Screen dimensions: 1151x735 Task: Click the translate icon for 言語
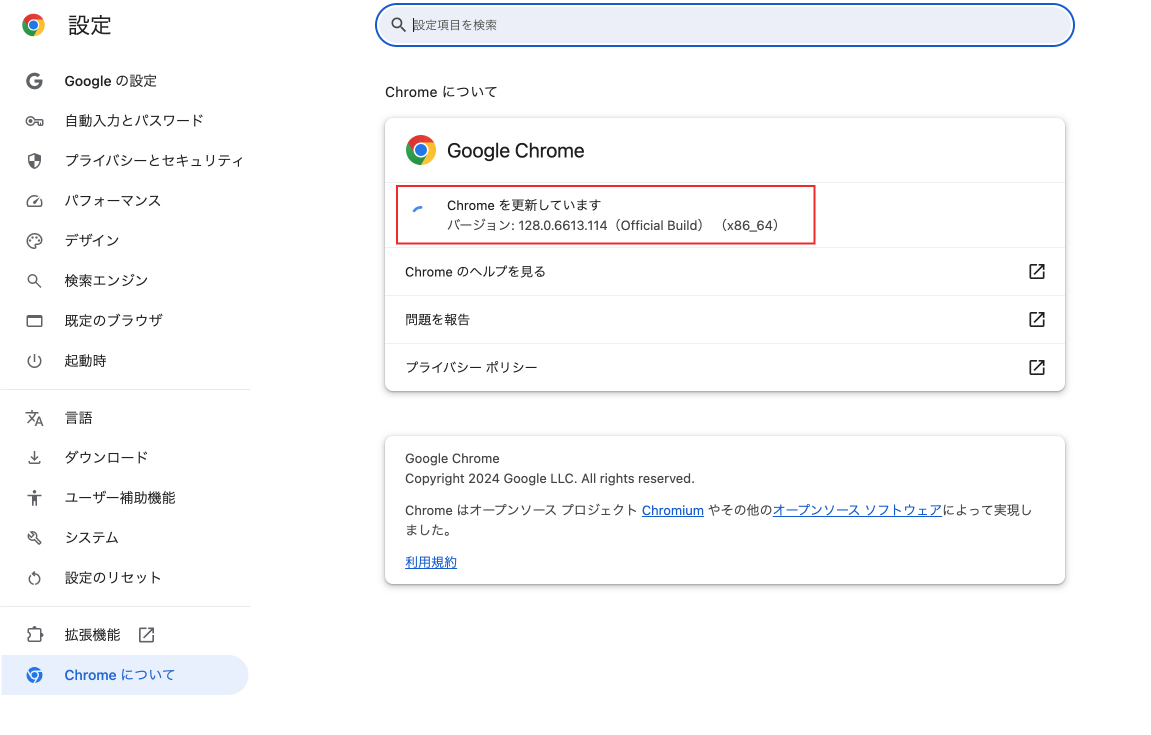tap(35, 418)
